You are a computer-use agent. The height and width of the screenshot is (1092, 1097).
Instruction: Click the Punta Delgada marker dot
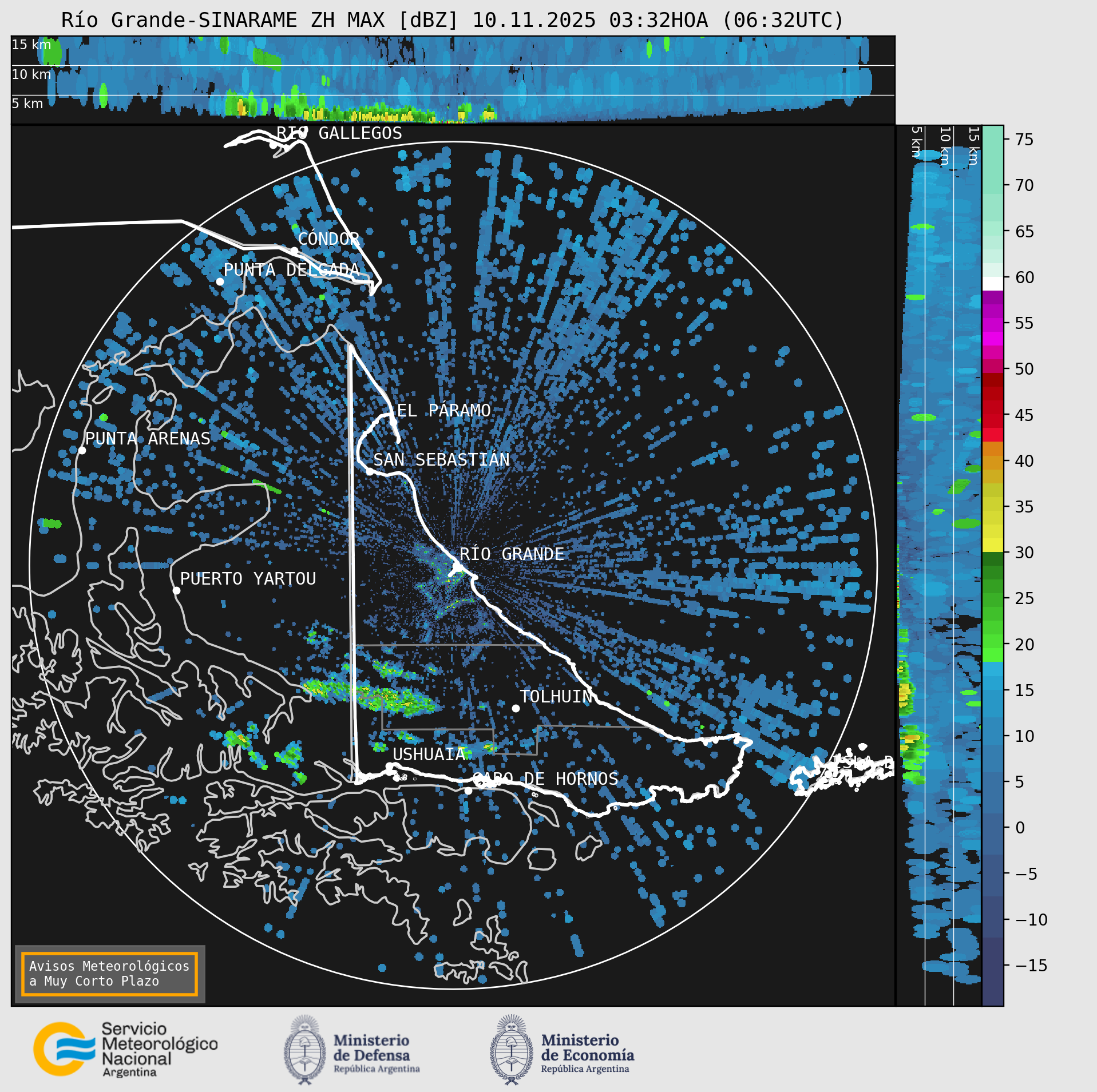220,281
